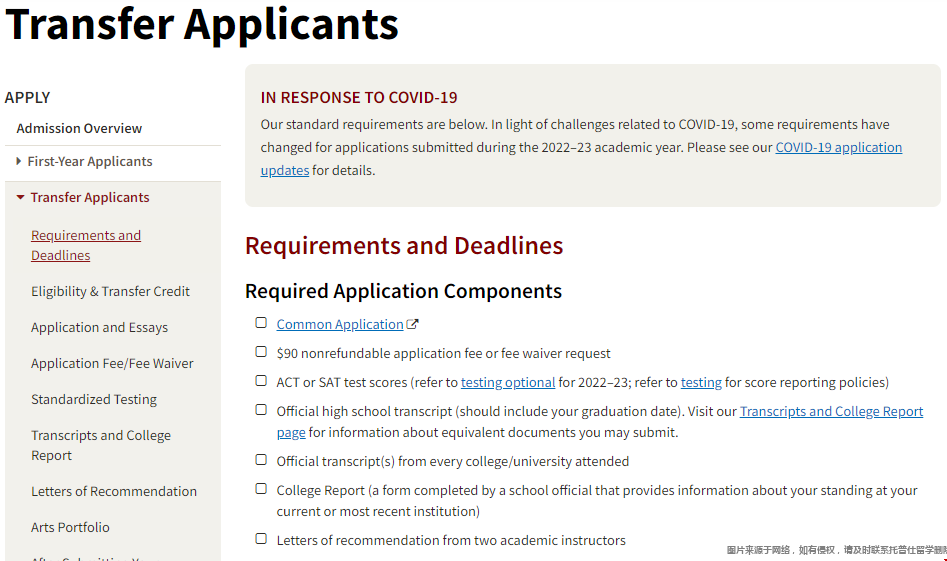Check the ACT or SAT test scores box
Image resolution: width=947 pixels, height=561 pixels.
261,381
